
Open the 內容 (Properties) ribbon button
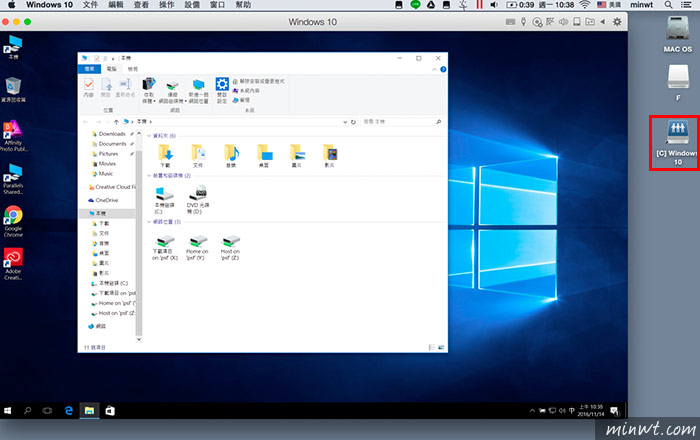(89, 87)
